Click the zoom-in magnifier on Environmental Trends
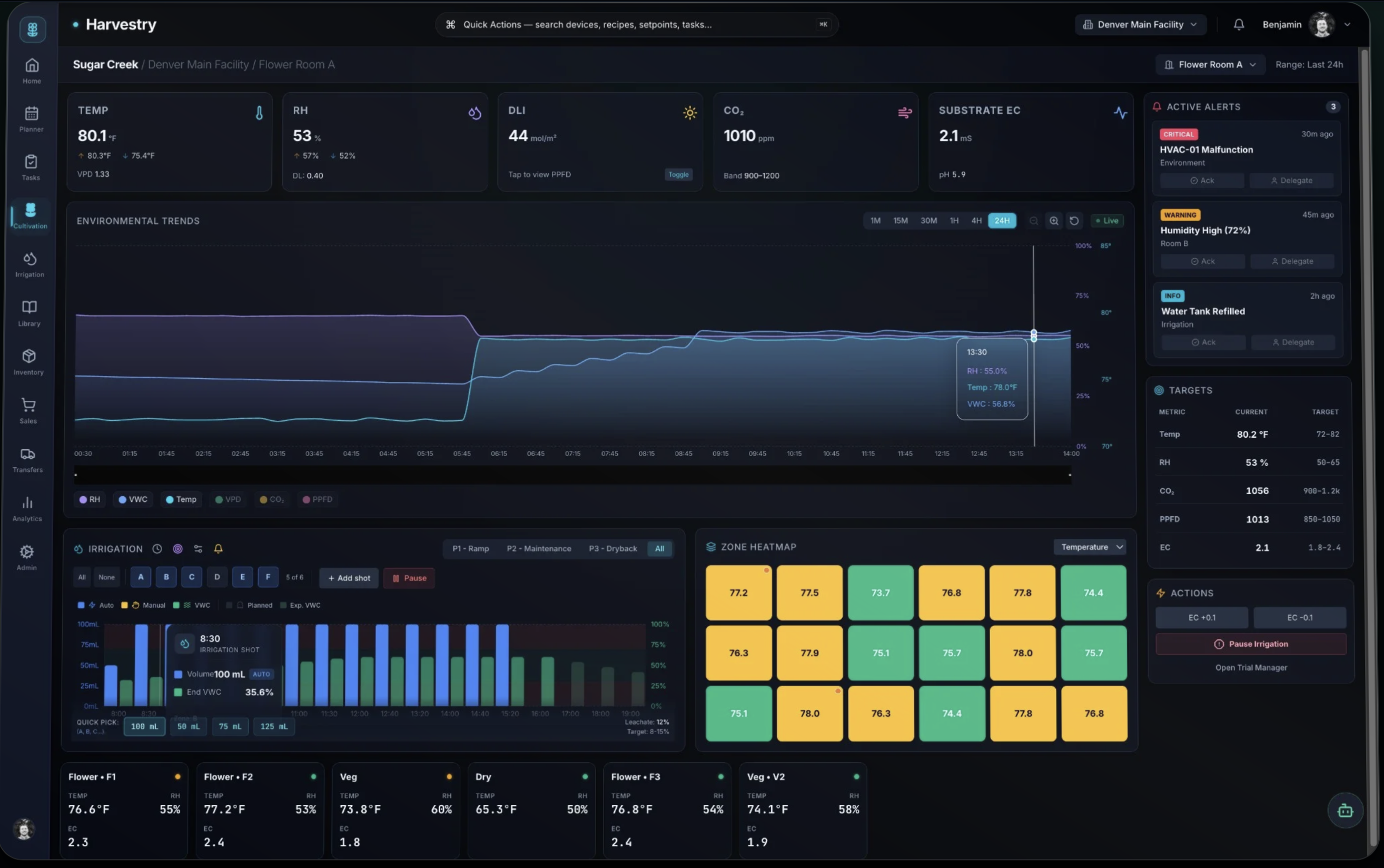This screenshot has width=1384, height=868. [1054, 221]
